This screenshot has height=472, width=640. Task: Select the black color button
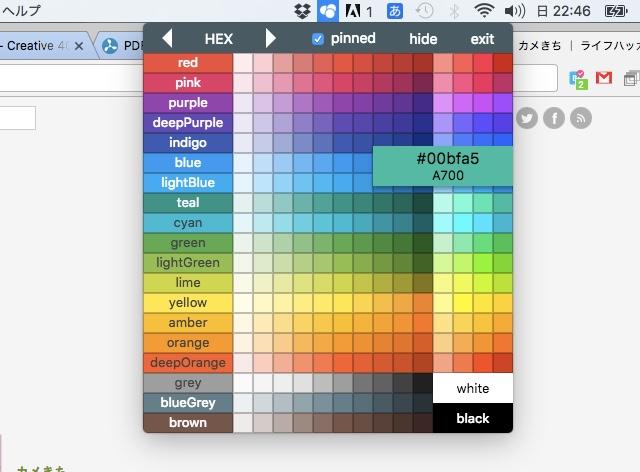click(473, 418)
